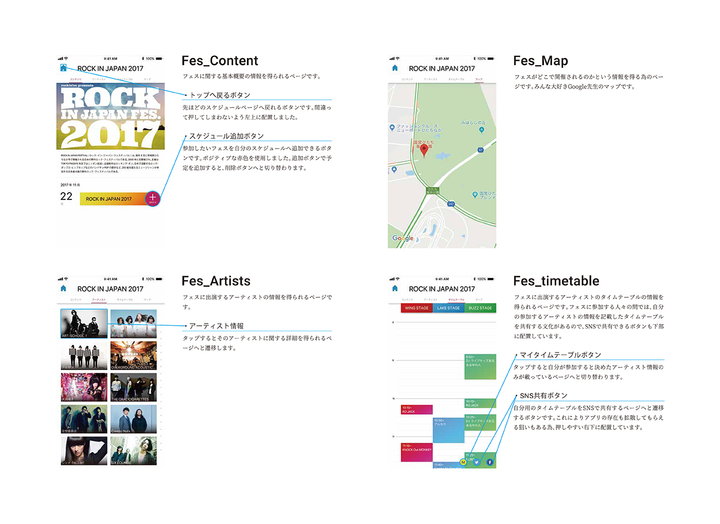Open the artist photo of four women in white
This screenshot has width=720, height=524.
point(133,323)
